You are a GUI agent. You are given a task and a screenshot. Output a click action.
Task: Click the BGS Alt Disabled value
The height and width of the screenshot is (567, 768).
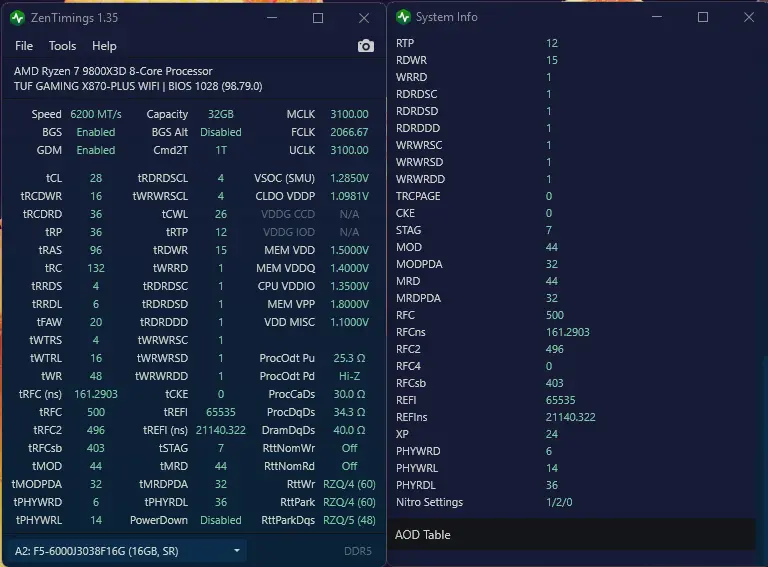coord(221,132)
